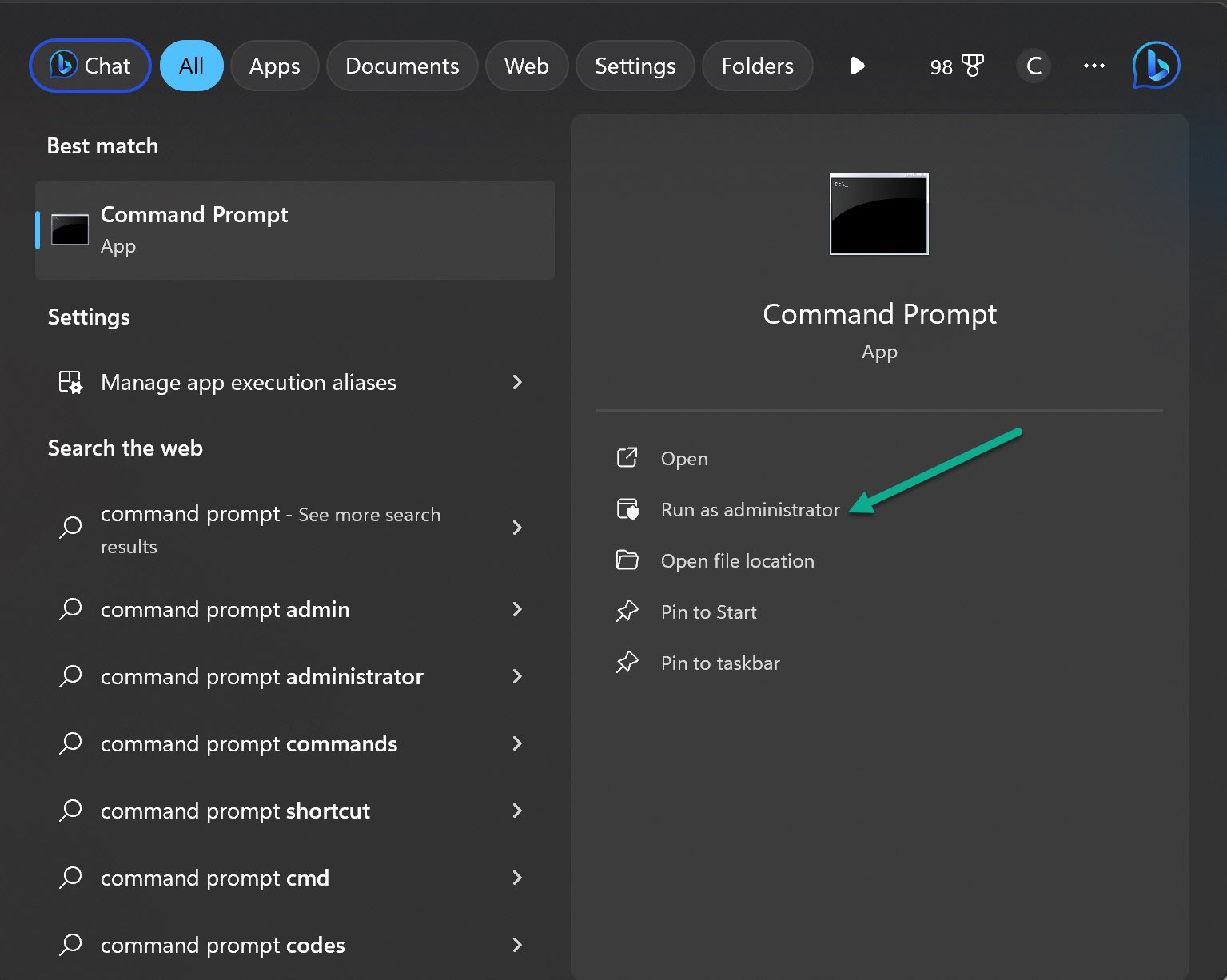The image size is (1227, 980).
Task: Click the search icon beside command prompt commands
Action: click(70, 743)
